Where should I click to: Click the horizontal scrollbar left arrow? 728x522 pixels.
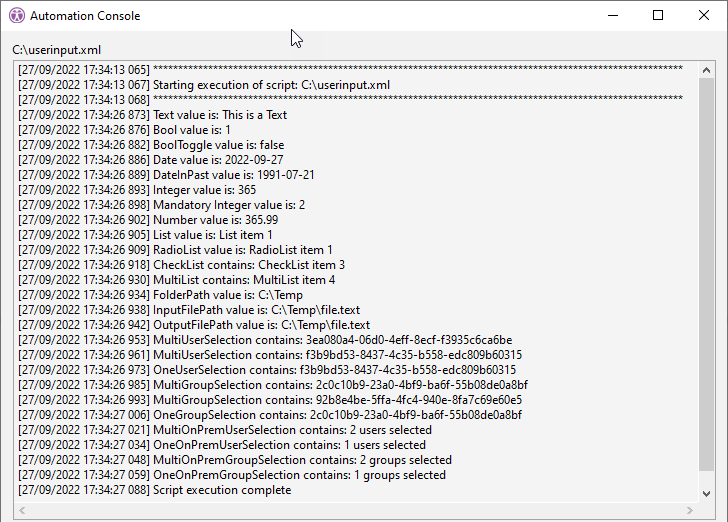(22, 510)
